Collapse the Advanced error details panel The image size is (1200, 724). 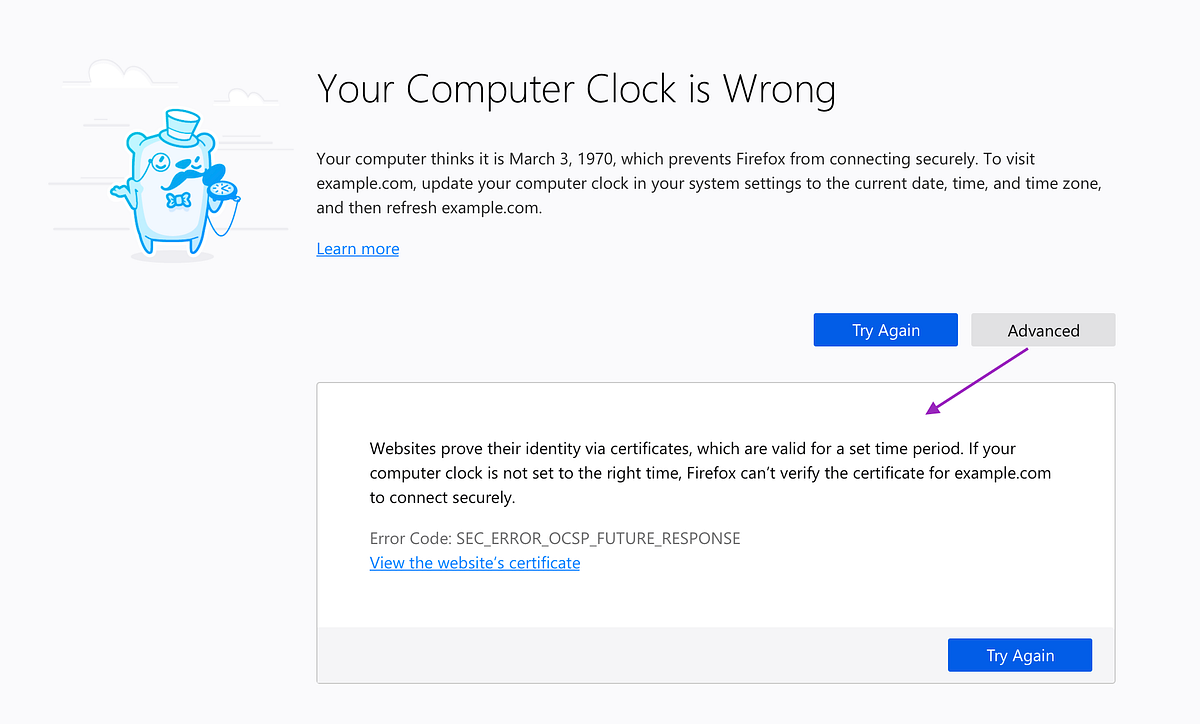(1043, 329)
